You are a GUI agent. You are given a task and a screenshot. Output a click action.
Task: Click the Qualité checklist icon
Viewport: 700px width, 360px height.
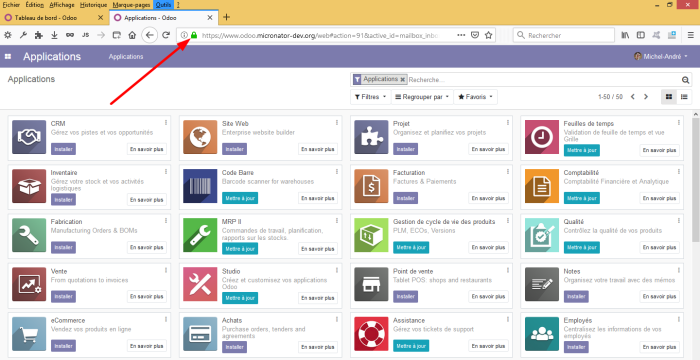tap(542, 235)
